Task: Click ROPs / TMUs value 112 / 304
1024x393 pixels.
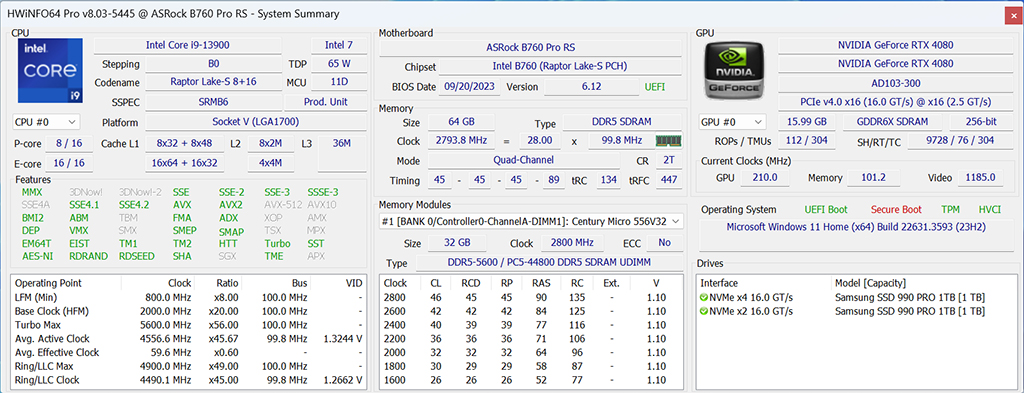Action: point(807,141)
